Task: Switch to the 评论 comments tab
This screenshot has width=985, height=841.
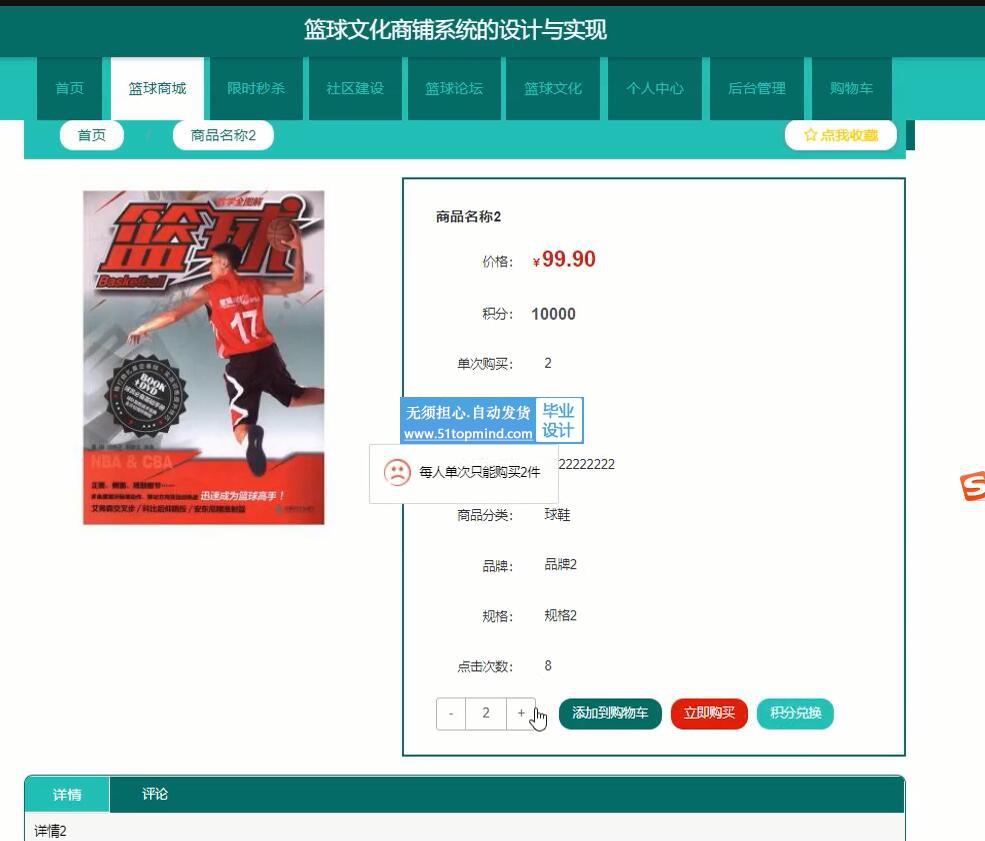Action: tap(155, 794)
